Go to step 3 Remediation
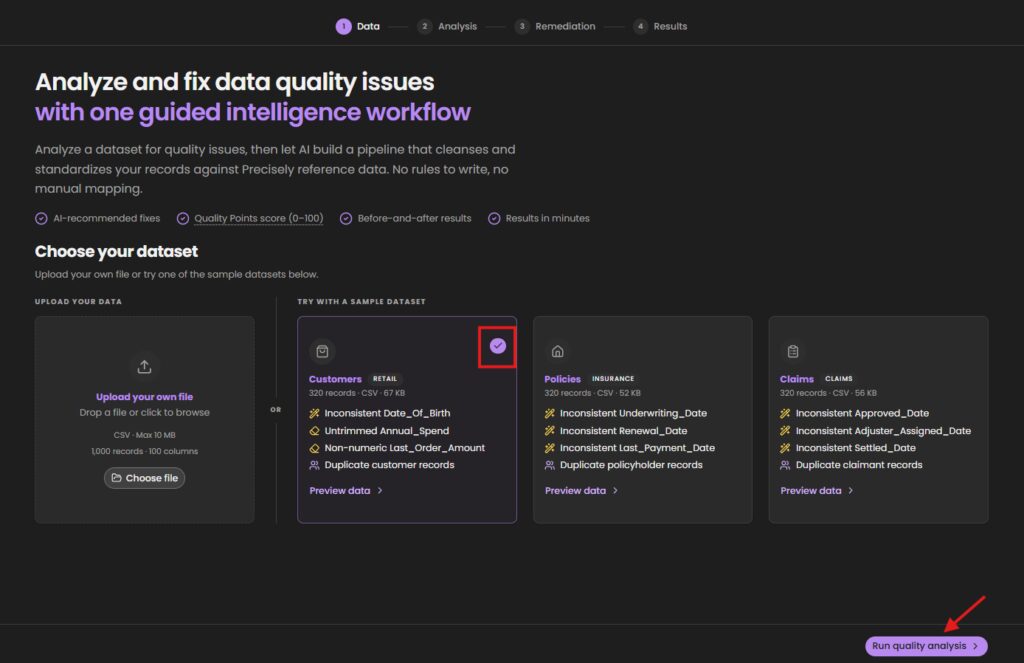Image resolution: width=1024 pixels, height=663 pixels. pyautogui.click(x=555, y=26)
